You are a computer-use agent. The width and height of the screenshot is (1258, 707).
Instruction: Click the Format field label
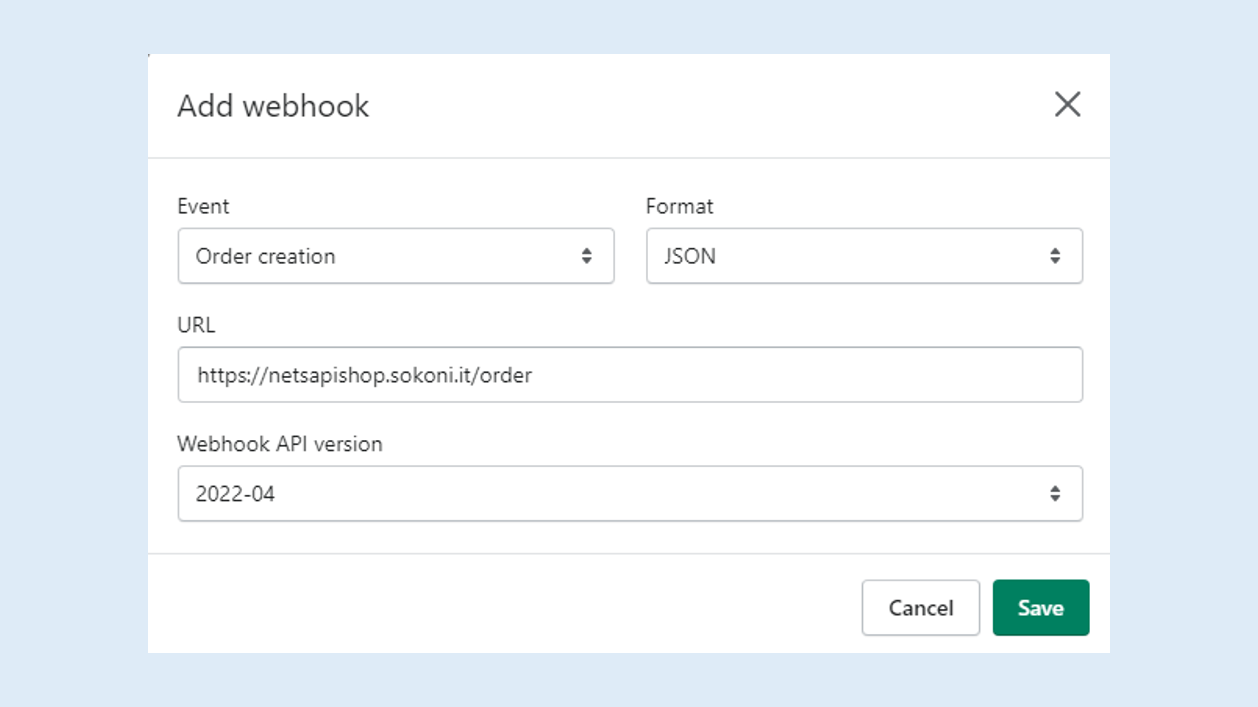680,206
